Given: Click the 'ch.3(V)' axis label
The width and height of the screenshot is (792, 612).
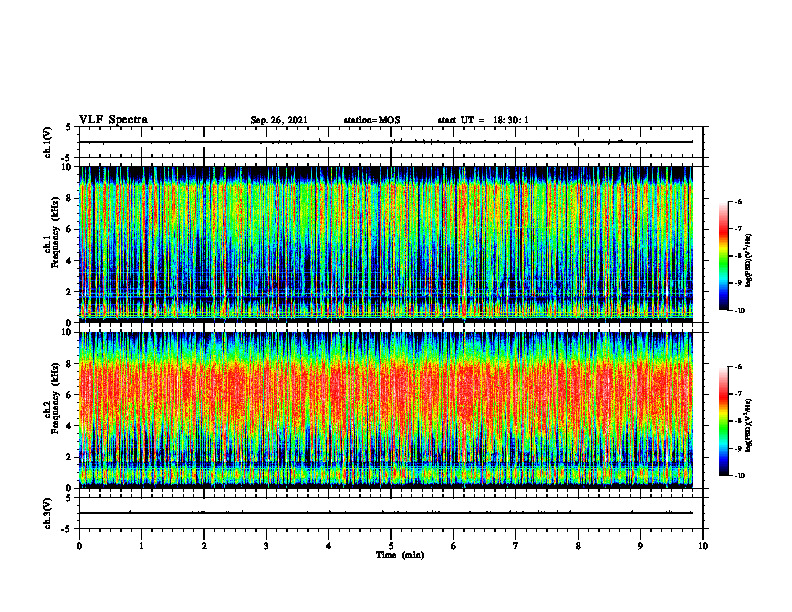Looking at the screenshot, I should click(47, 513).
